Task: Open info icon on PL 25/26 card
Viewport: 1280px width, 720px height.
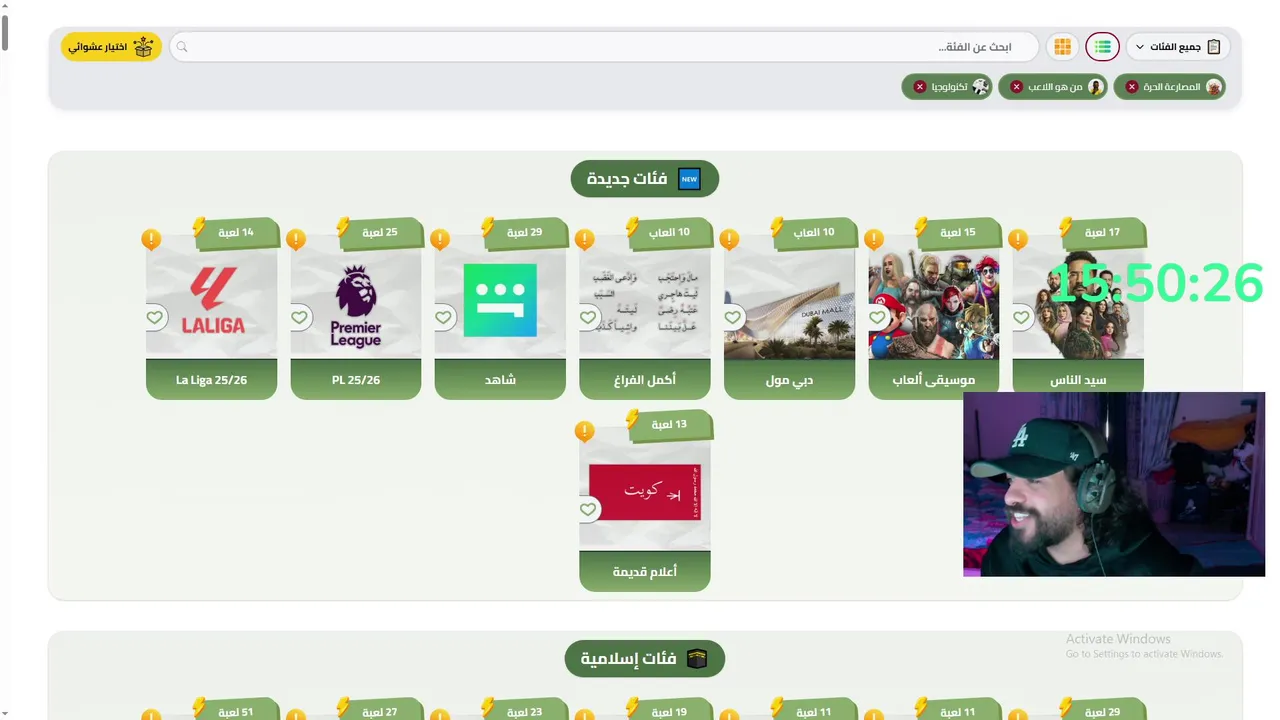Action: point(296,239)
